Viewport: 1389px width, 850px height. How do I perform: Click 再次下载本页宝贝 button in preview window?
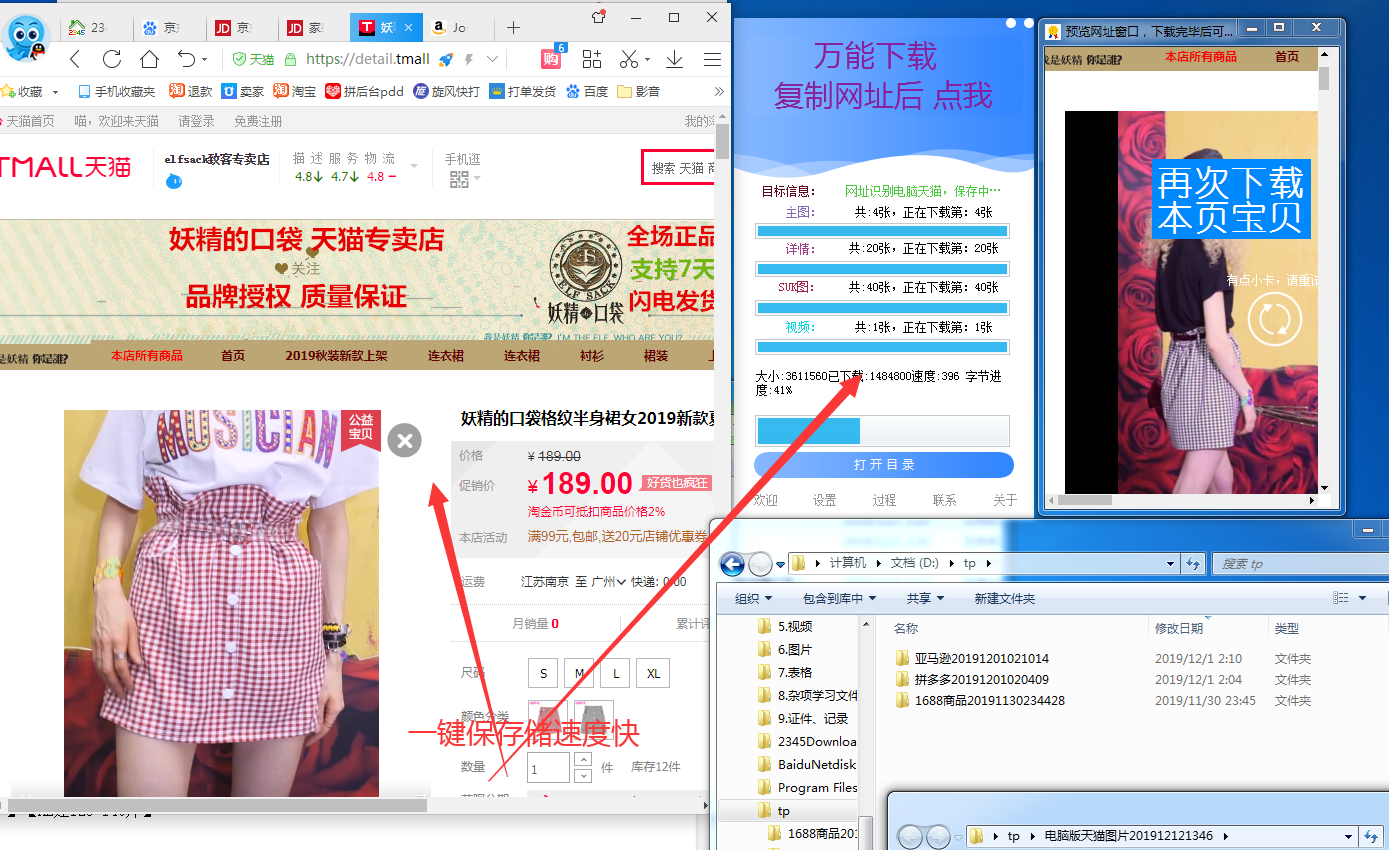pyautogui.click(x=1230, y=198)
